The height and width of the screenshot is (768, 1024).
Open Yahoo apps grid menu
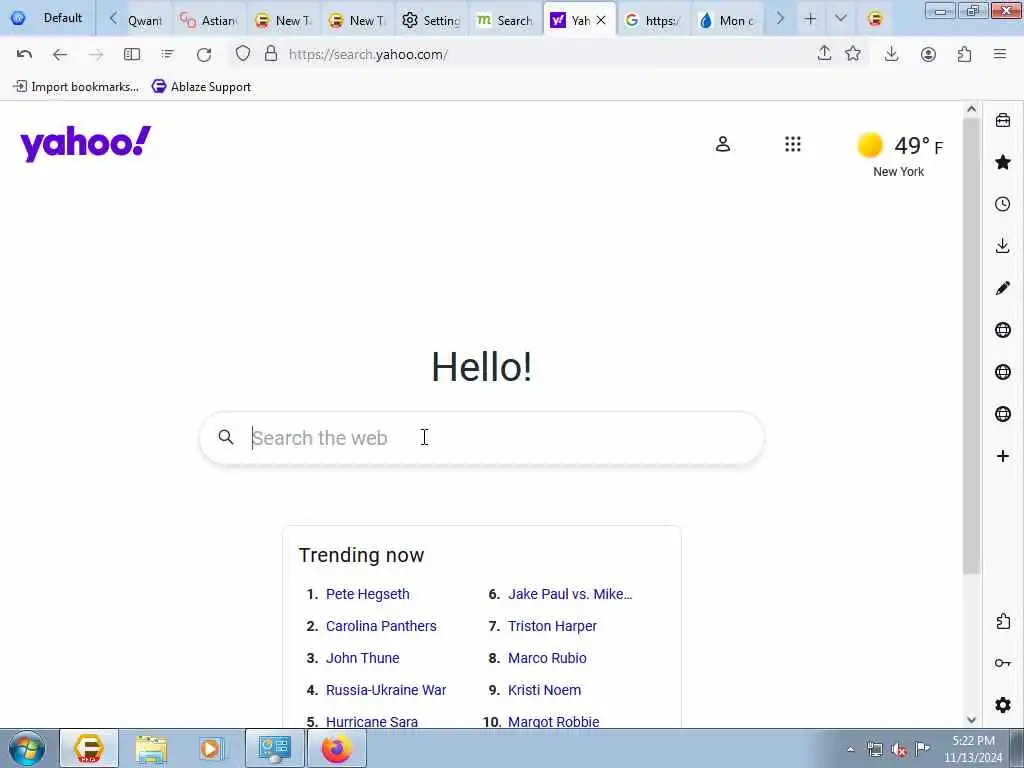(x=793, y=144)
